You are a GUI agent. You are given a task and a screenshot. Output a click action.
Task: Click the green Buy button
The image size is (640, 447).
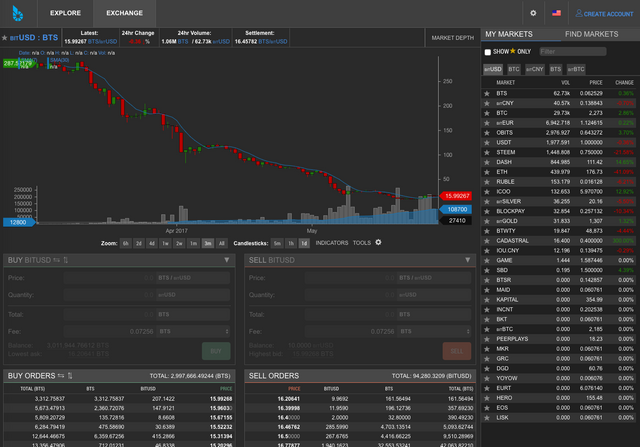coord(216,351)
